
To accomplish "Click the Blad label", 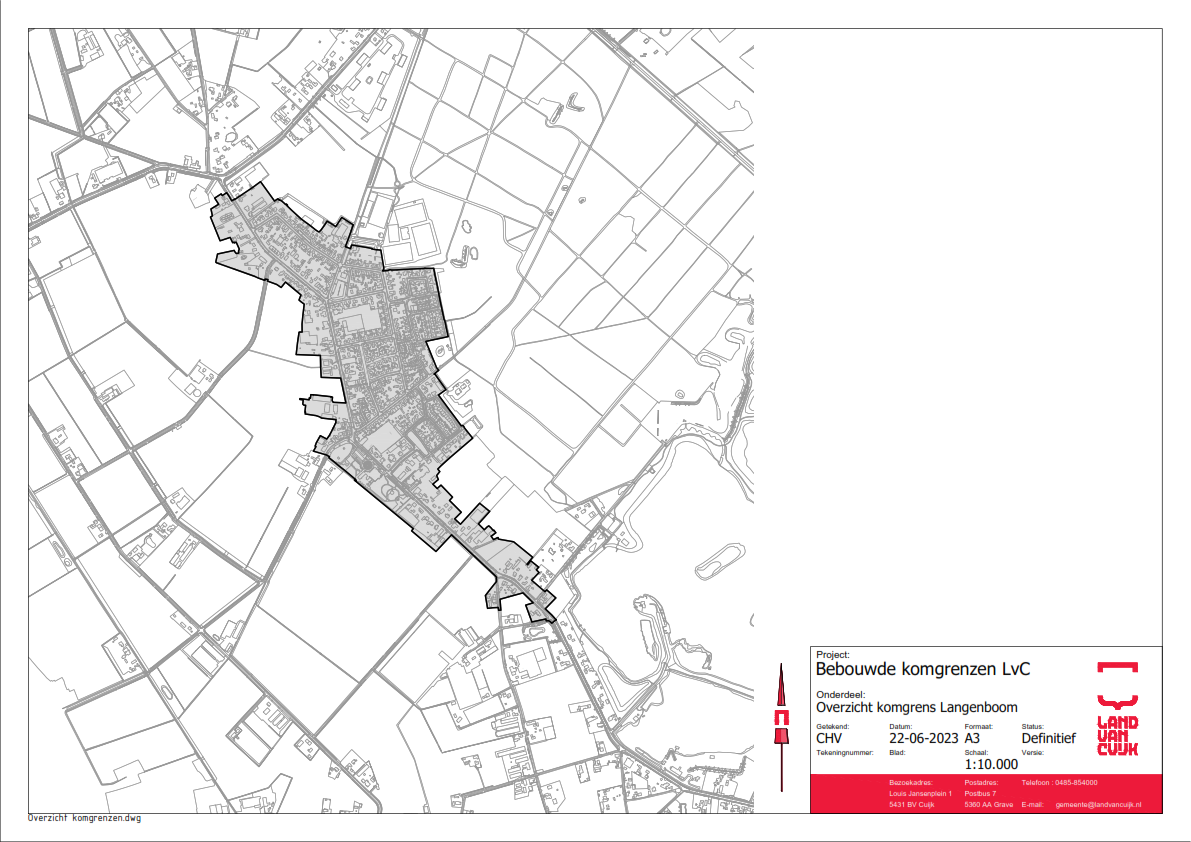I will click(896, 752).
